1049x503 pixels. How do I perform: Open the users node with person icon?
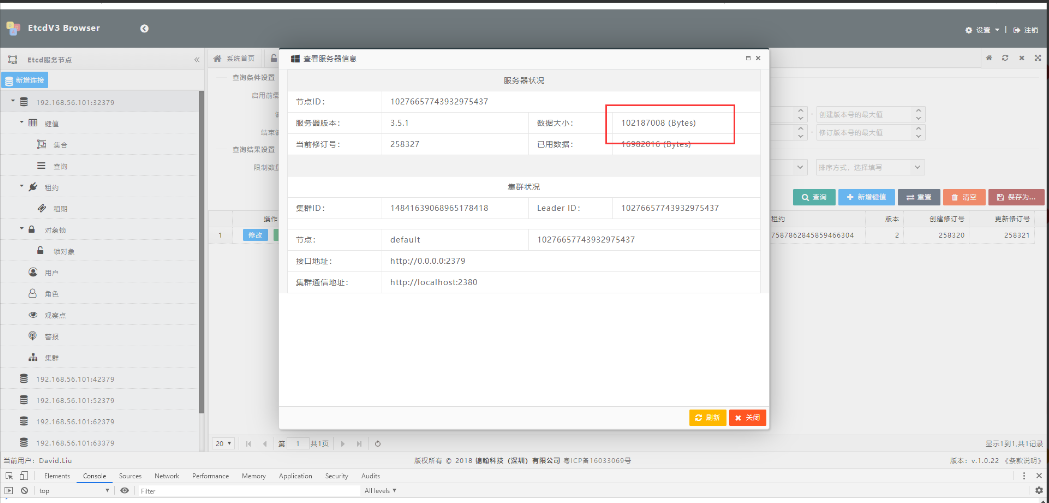52,273
